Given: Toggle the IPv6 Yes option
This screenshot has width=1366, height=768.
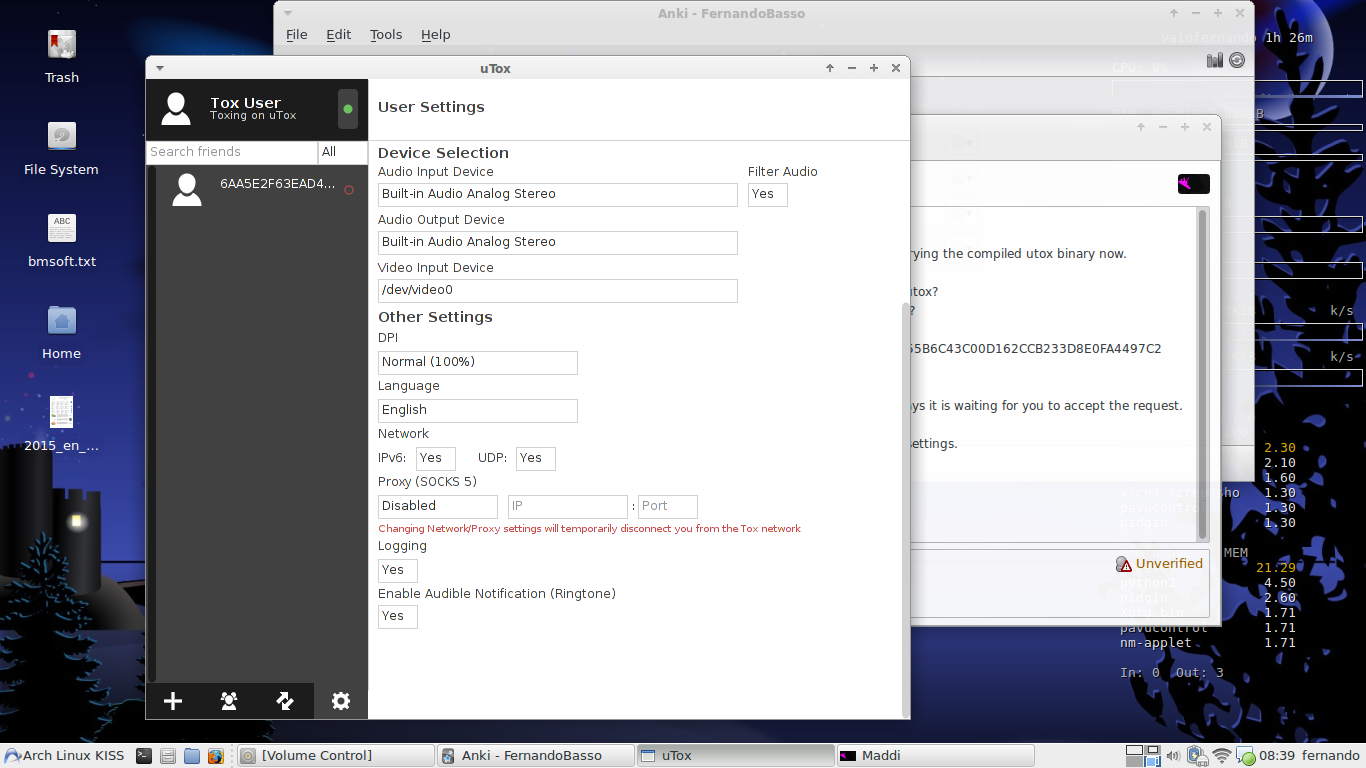Looking at the screenshot, I should click(436, 458).
